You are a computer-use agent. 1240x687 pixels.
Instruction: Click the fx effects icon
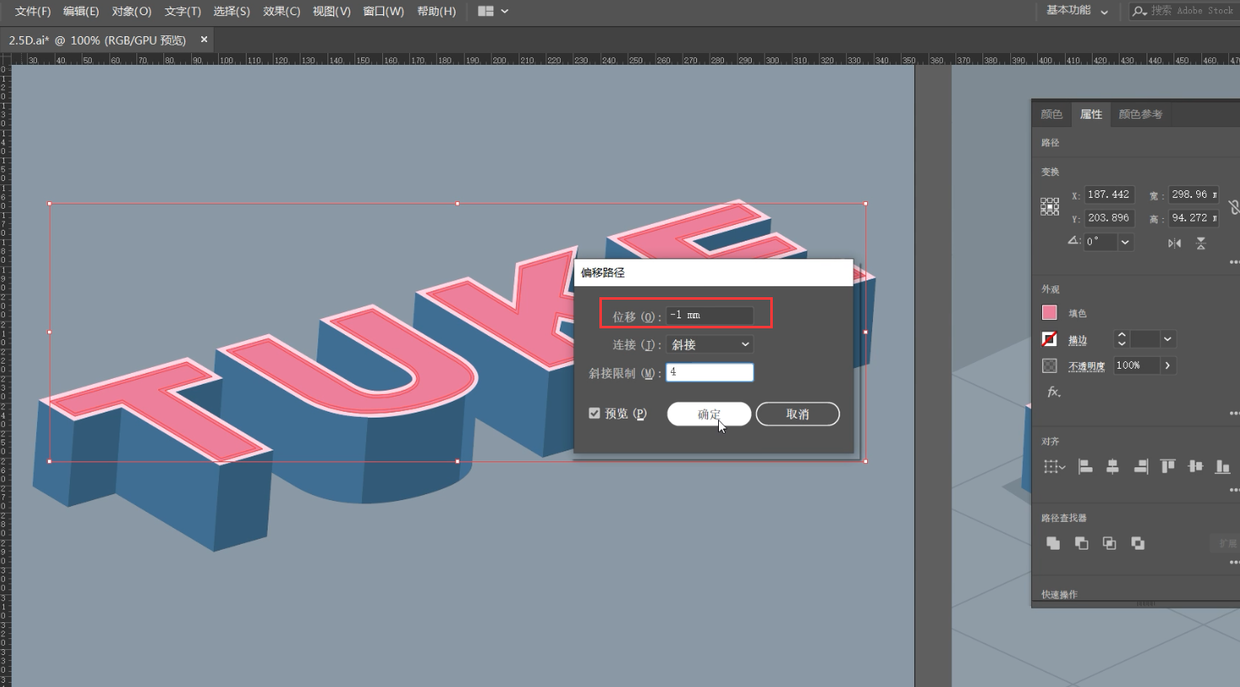click(1053, 392)
